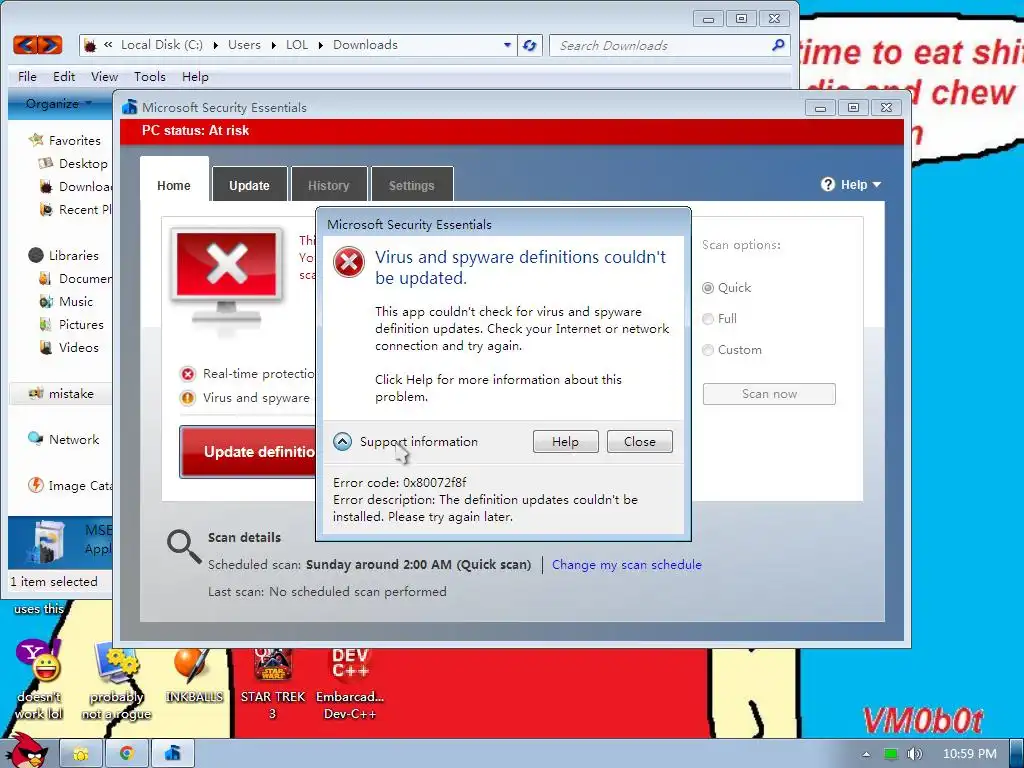Switch to the Settings tab
The width and height of the screenshot is (1024, 768).
coord(411,185)
